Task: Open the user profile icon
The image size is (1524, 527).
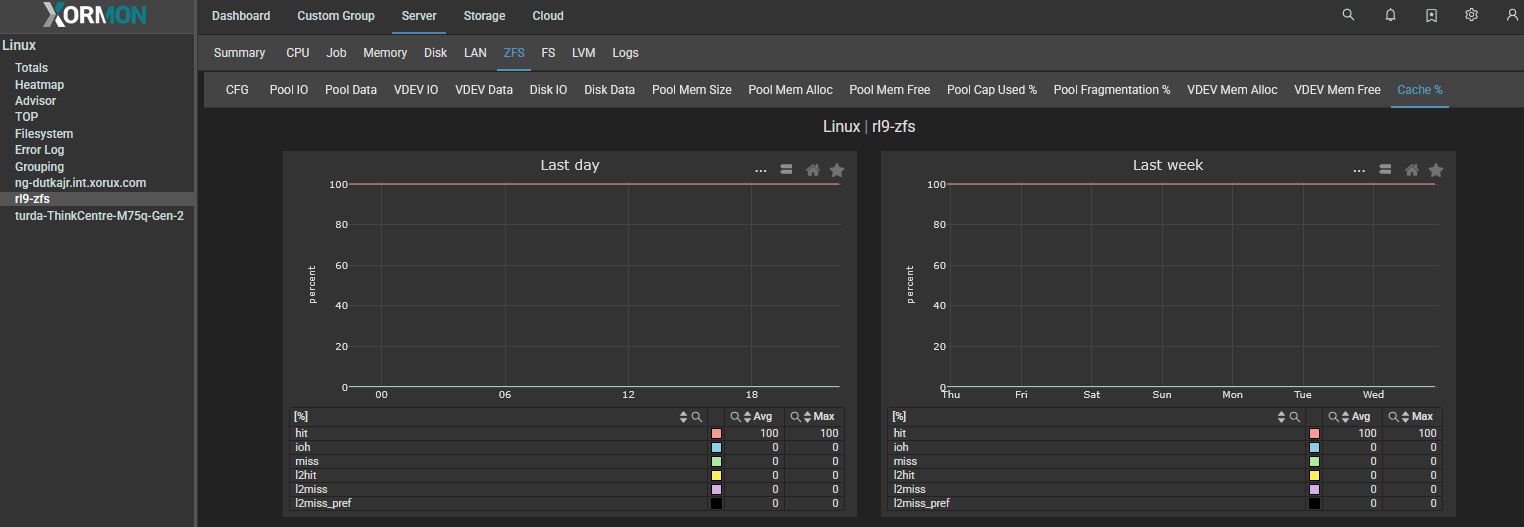Action: click(1511, 15)
